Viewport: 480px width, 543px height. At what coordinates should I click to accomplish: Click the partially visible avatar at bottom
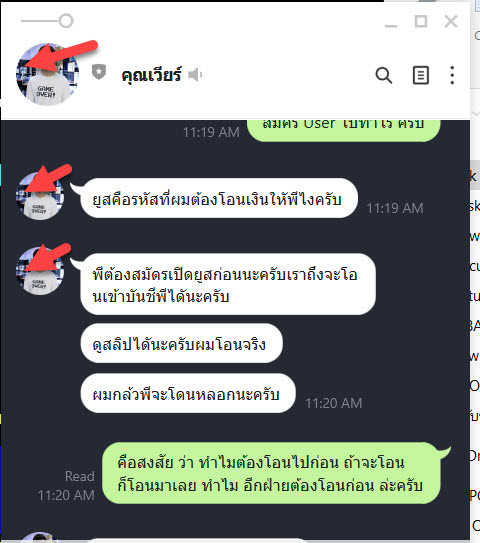(40, 537)
